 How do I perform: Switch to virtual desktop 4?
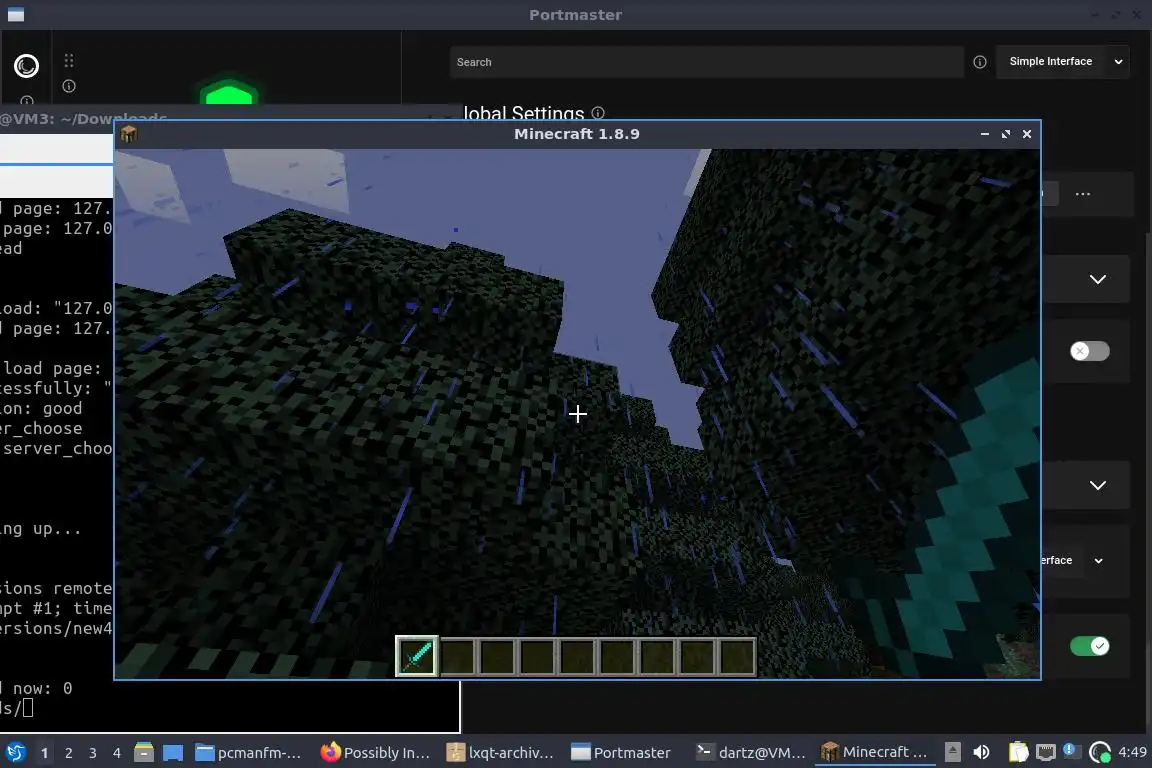click(x=117, y=753)
